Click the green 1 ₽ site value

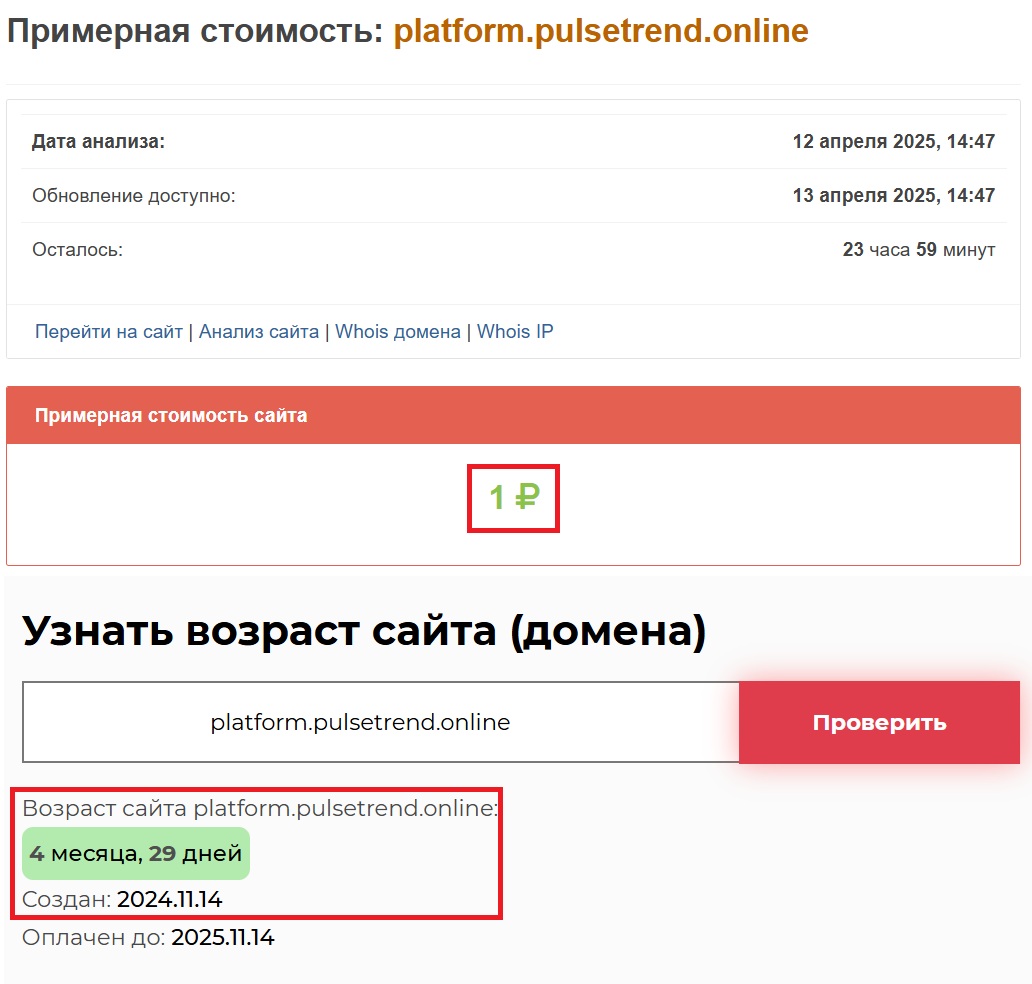tap(513, 497)
